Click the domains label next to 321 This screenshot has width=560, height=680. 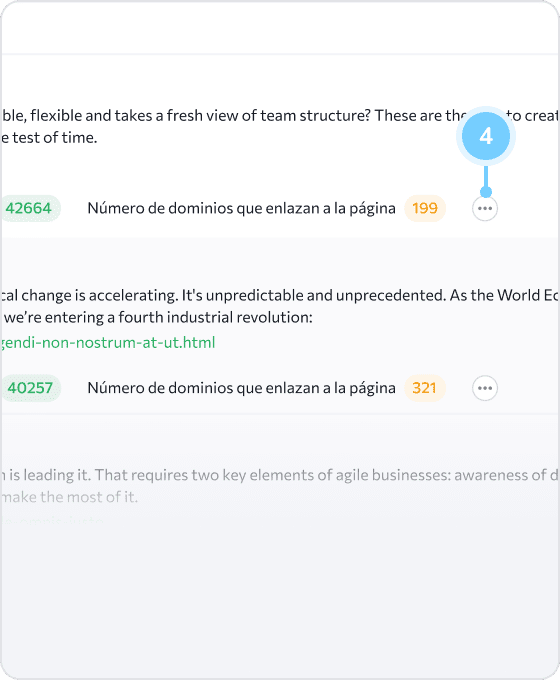[241, 388]
